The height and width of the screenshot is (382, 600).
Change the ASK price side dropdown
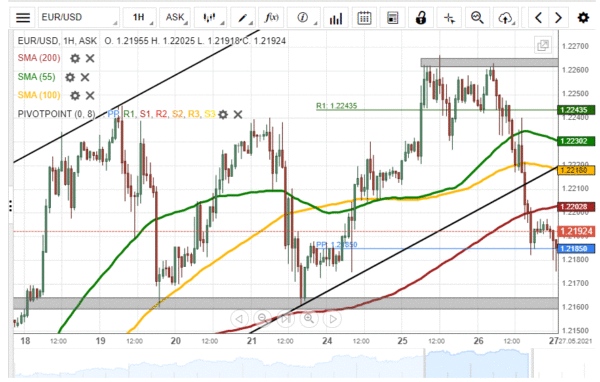(175, 18)
